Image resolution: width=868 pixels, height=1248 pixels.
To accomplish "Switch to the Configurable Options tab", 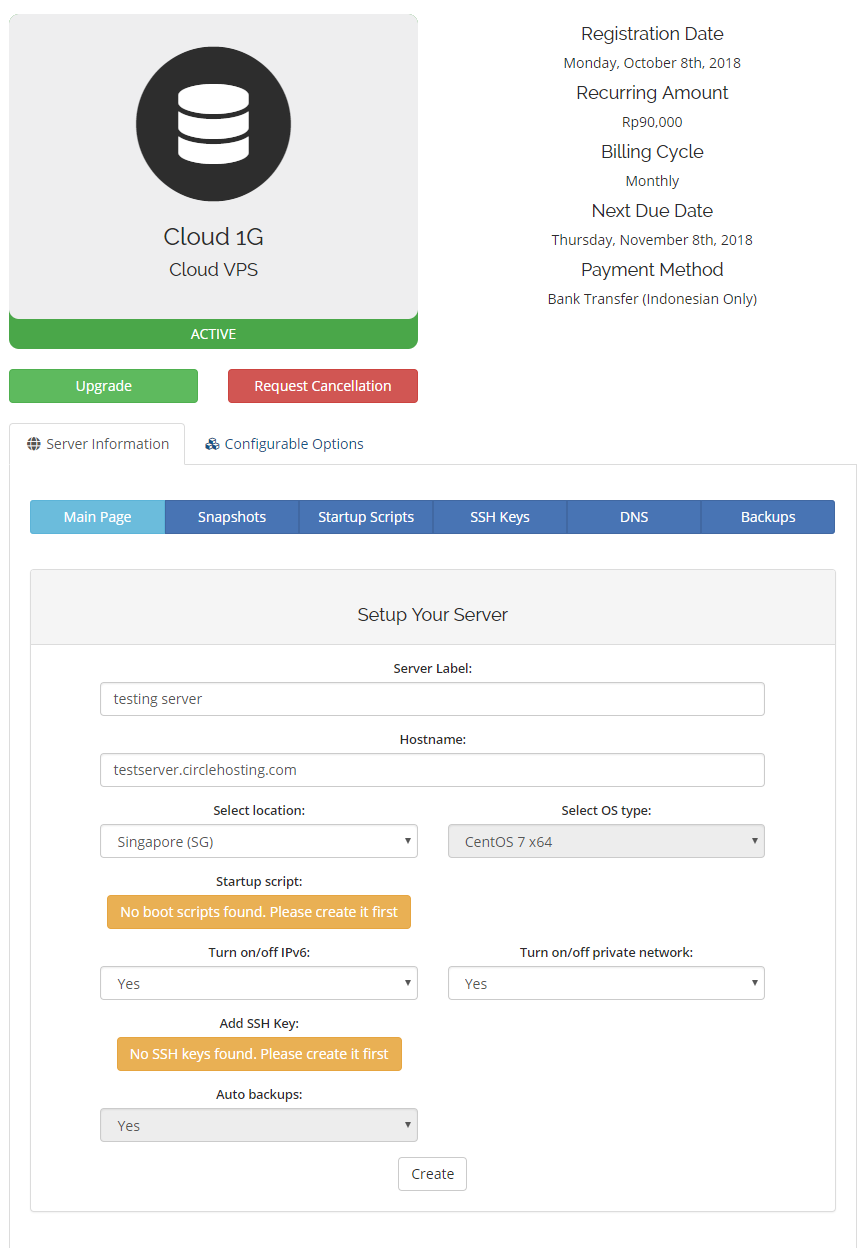I will coord(284,444).
